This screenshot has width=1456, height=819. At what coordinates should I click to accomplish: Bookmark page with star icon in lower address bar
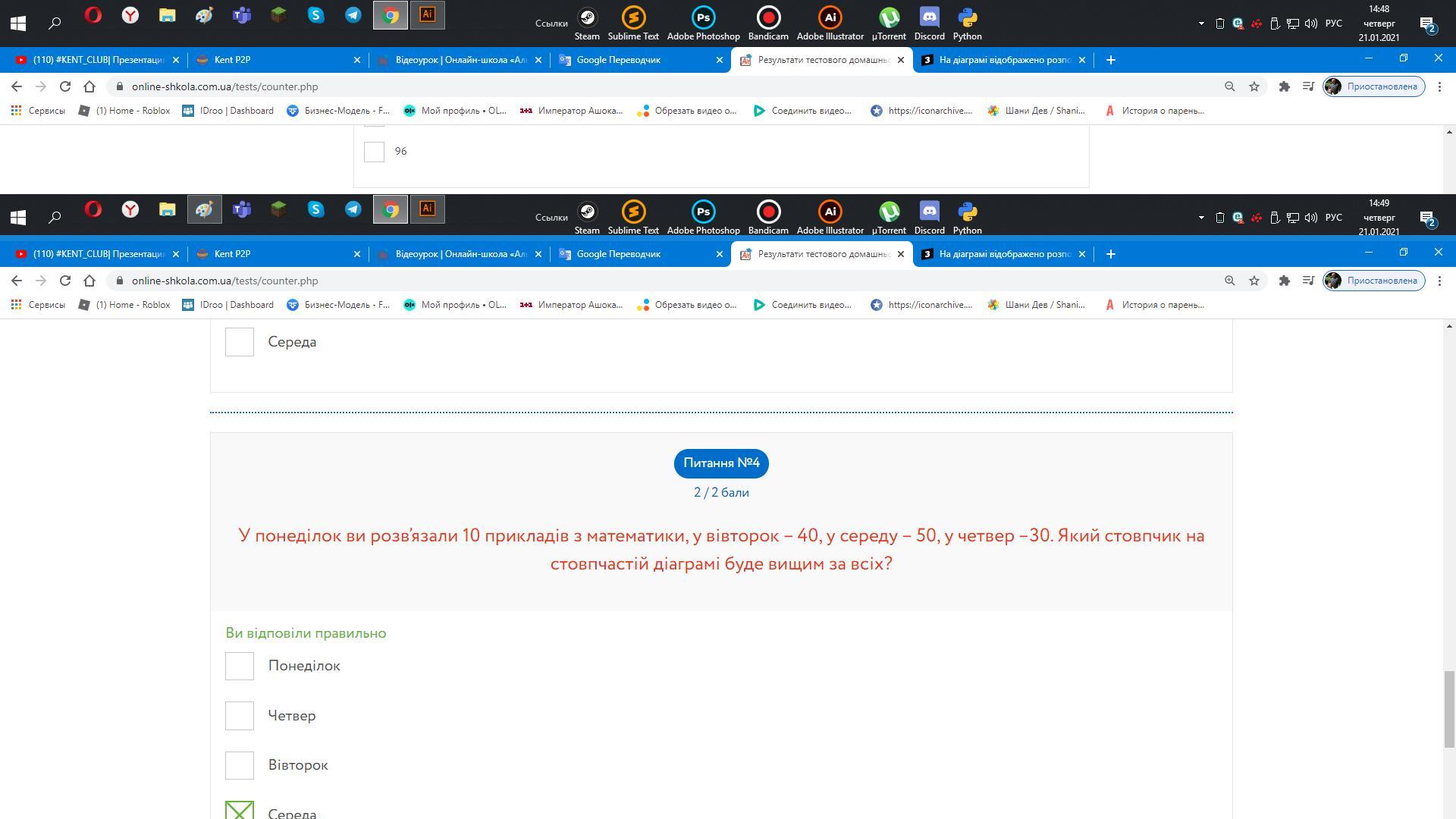tap(1254, 281)
